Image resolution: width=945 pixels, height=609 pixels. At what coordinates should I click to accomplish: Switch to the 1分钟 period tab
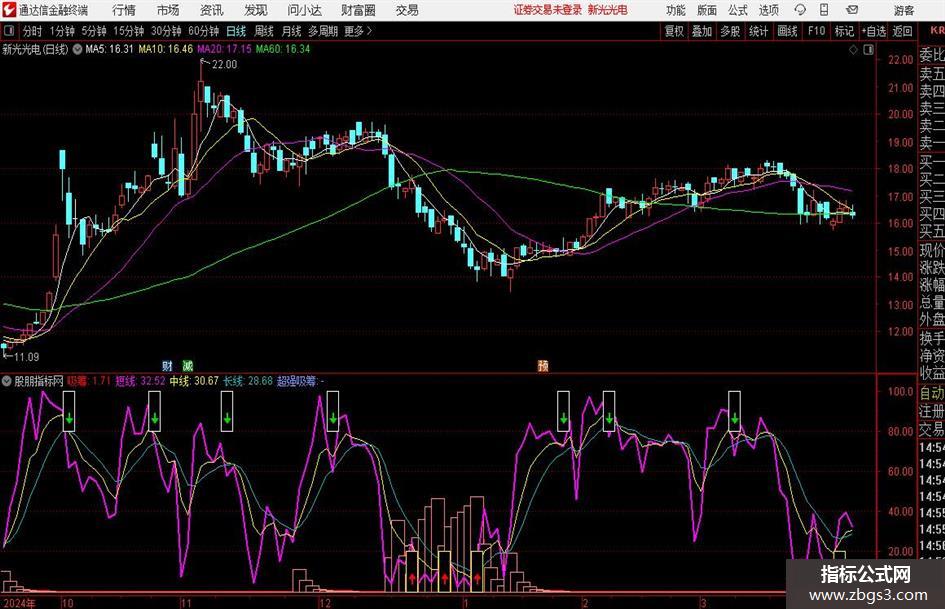click(x=61, y=31)
